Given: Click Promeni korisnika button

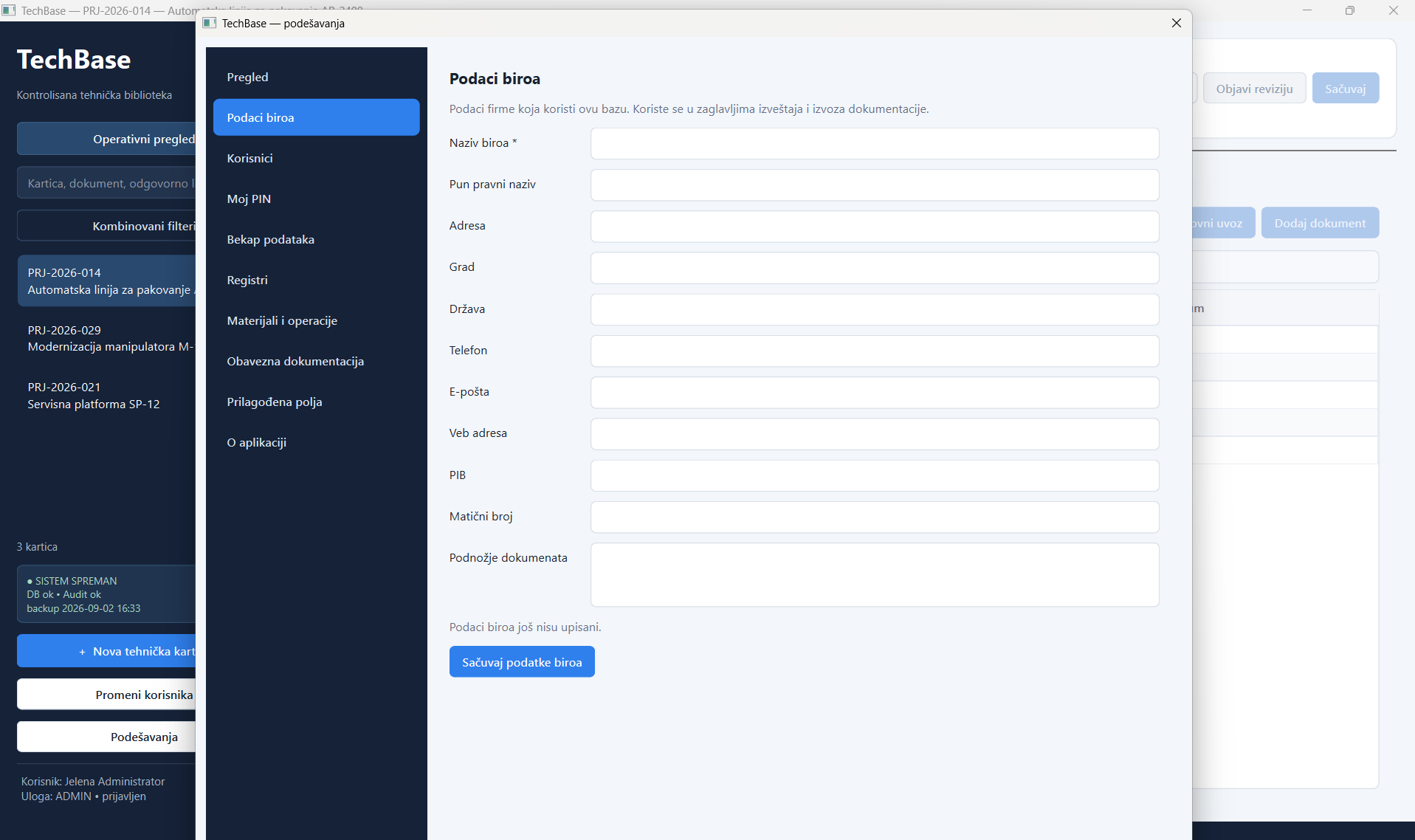Looking at the screenshot, I should click(106, 695).
